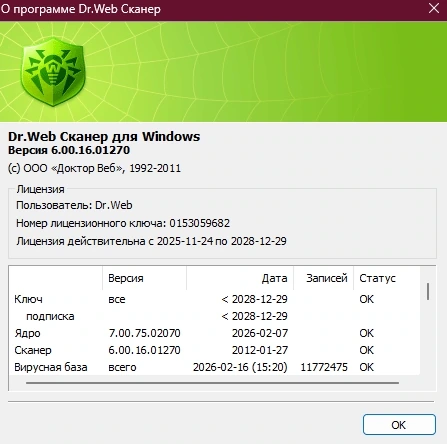Click scanner version 6.00.16.01270 in table
The height and width of the screenshot is (444, 447).
point(144,350)
